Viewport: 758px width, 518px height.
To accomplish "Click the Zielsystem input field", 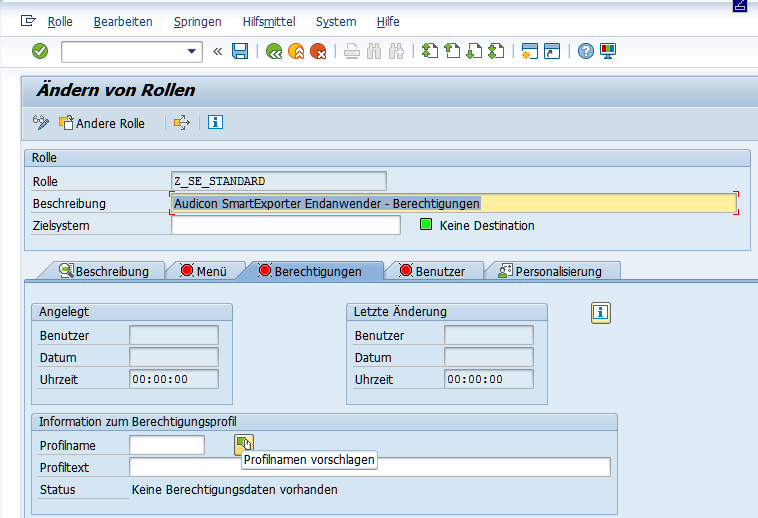I will coord(285,225).
